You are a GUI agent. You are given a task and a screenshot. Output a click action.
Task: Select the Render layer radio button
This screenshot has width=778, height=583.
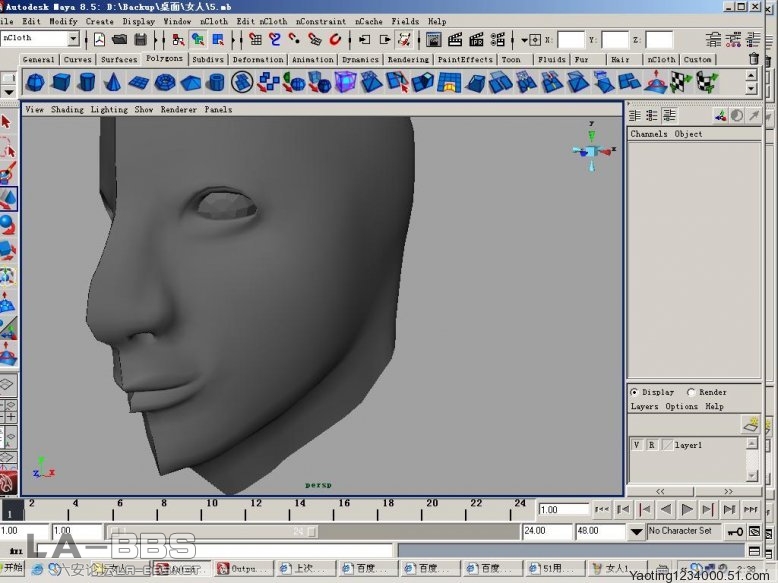pos(691,392)
